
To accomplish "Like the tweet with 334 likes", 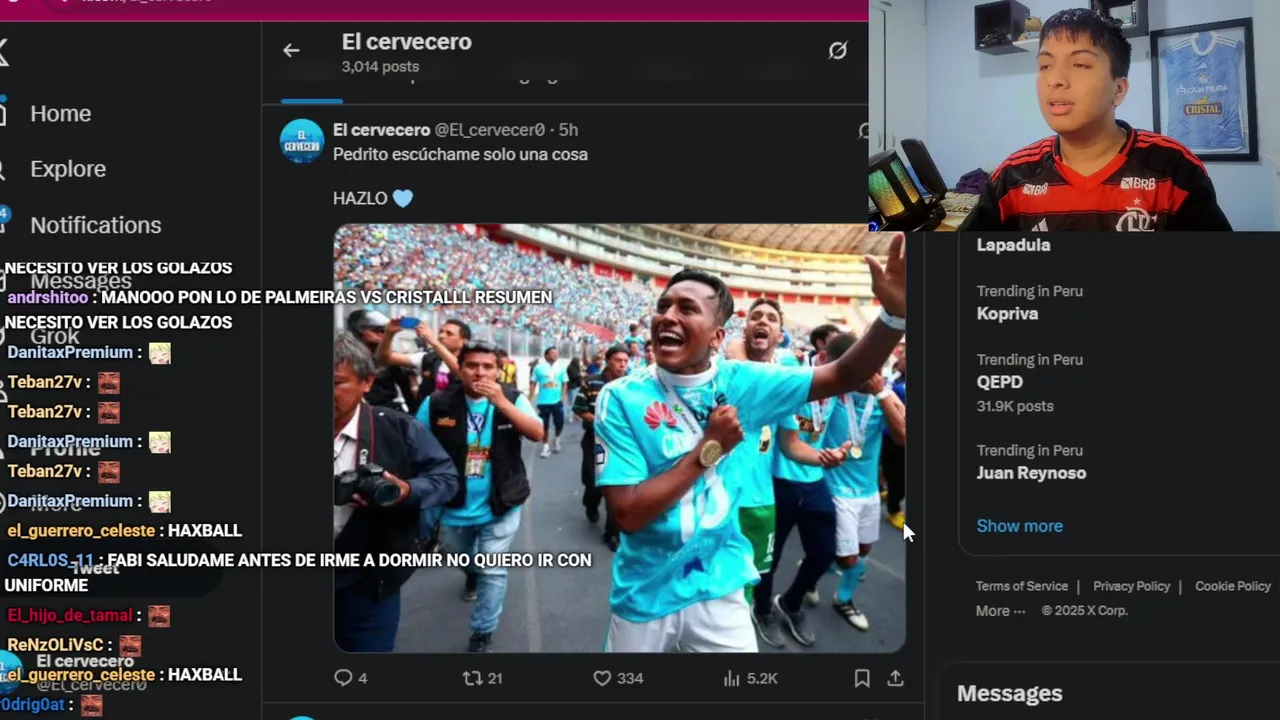I will [618, 678].
